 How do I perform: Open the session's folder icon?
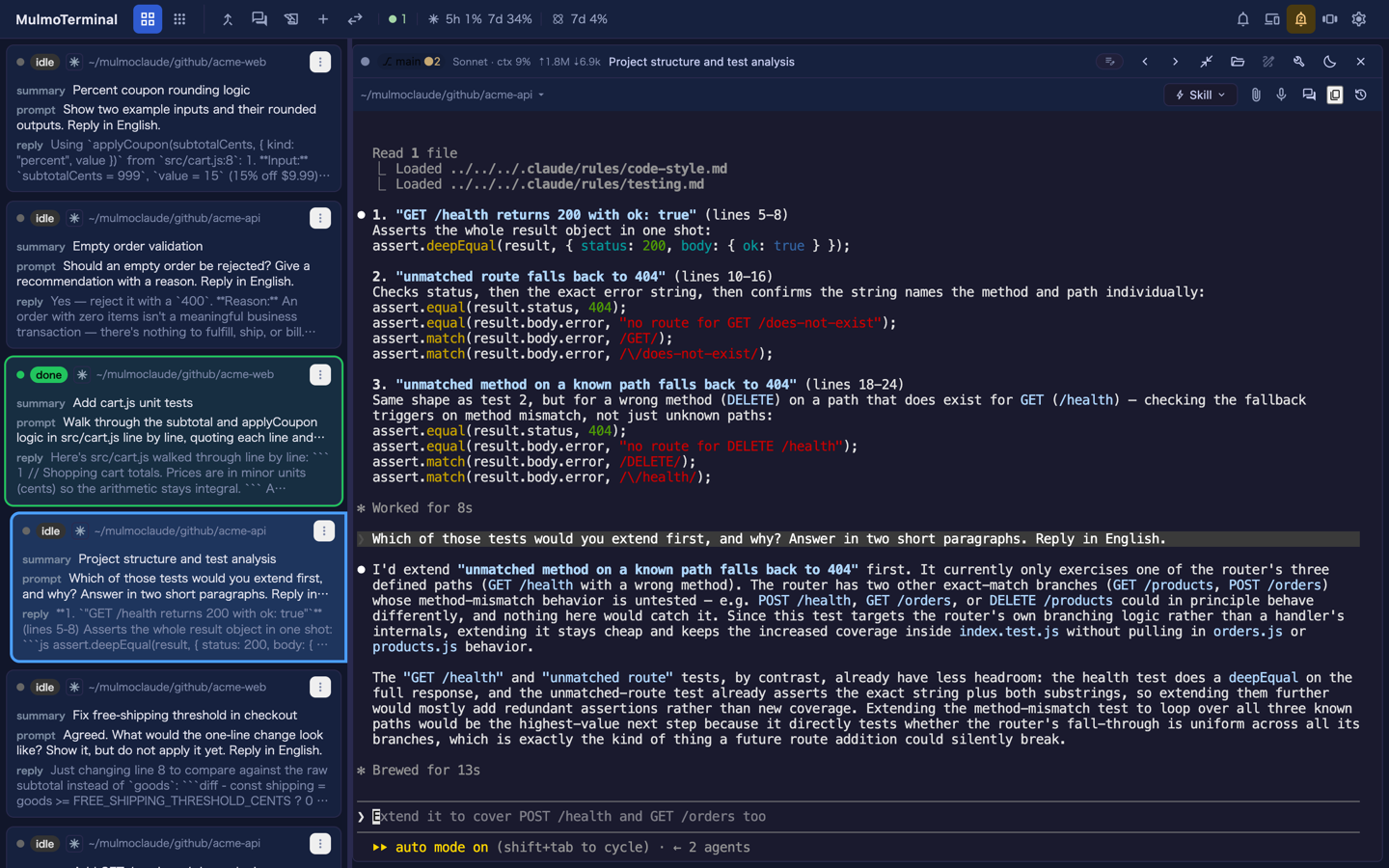point(1238,62)
